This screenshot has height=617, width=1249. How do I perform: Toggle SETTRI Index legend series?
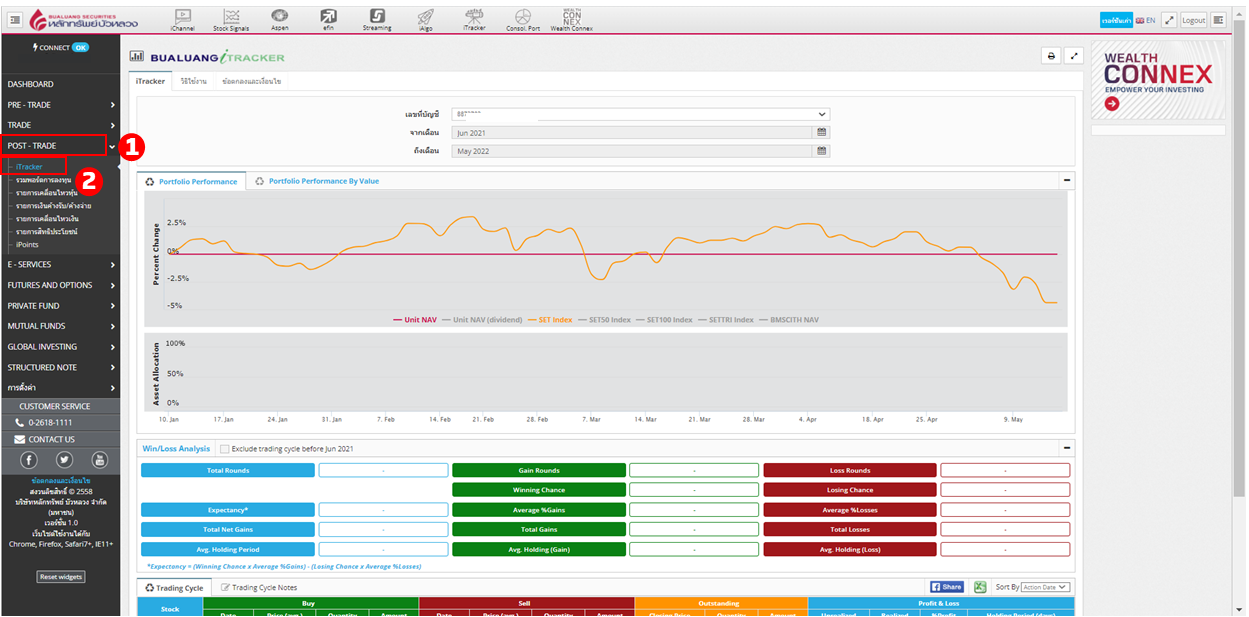coord(726,320)
